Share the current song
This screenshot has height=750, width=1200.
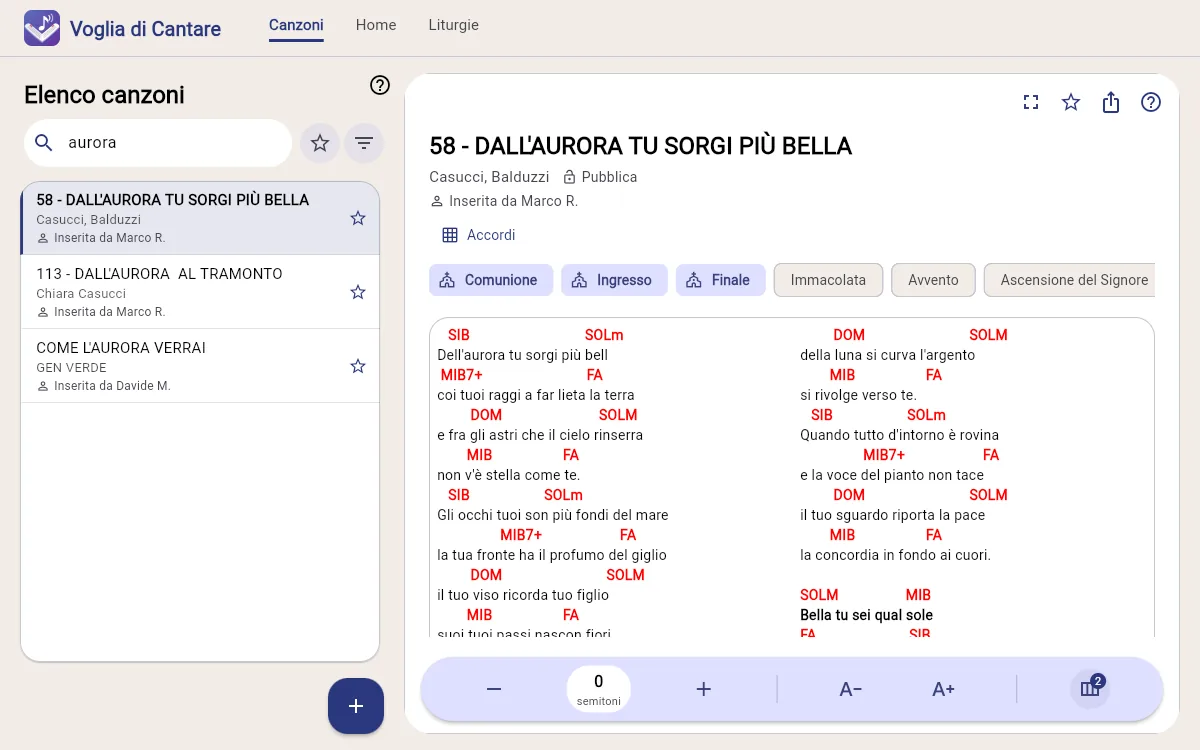[1111, 102]
